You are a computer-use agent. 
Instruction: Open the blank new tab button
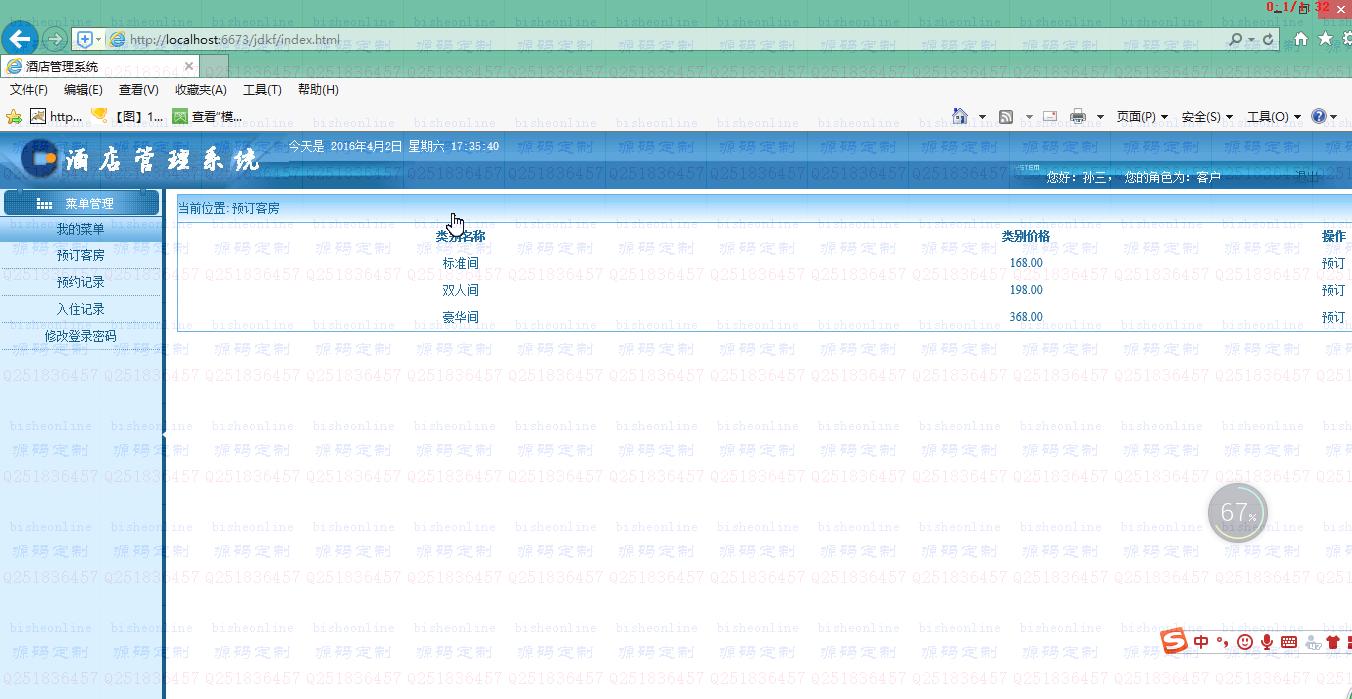(x=214, y=66)
